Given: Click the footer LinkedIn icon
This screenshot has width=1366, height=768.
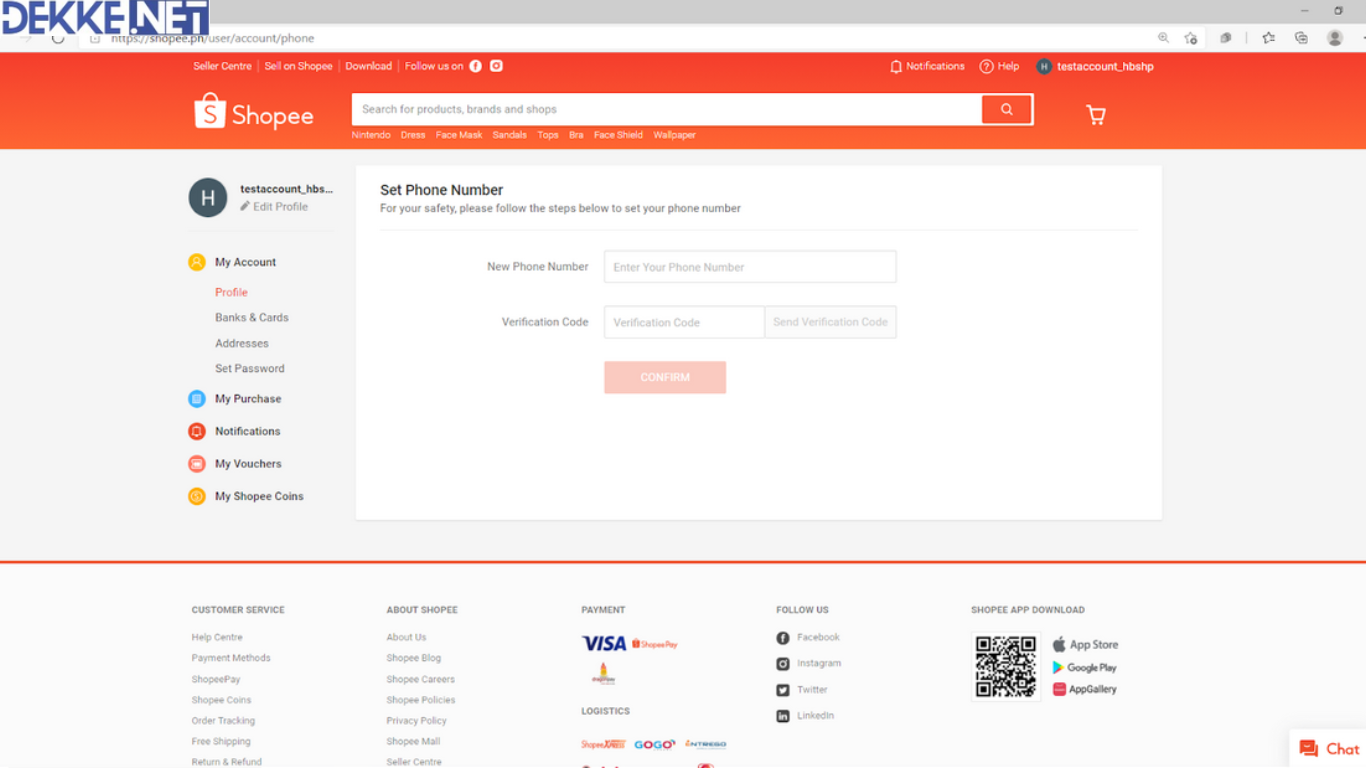Looking at the screenshot, I should (x=783, y=716).
